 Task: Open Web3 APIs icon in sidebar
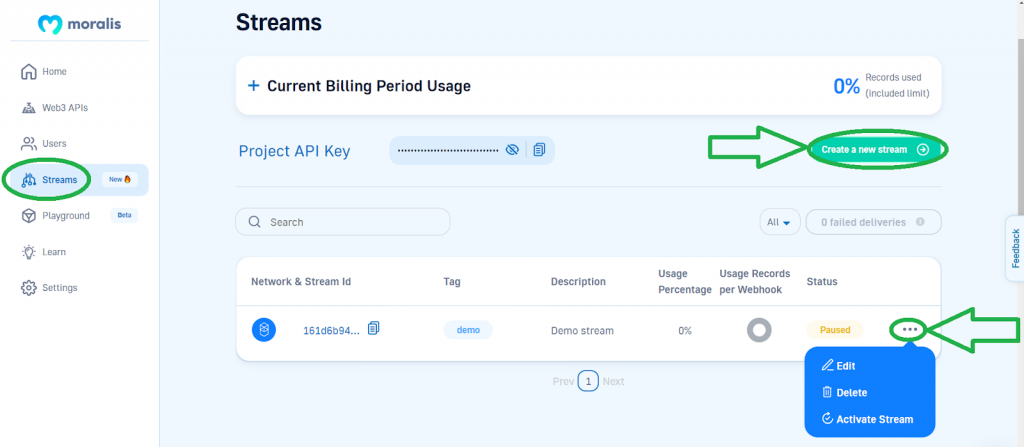(28, 108)
